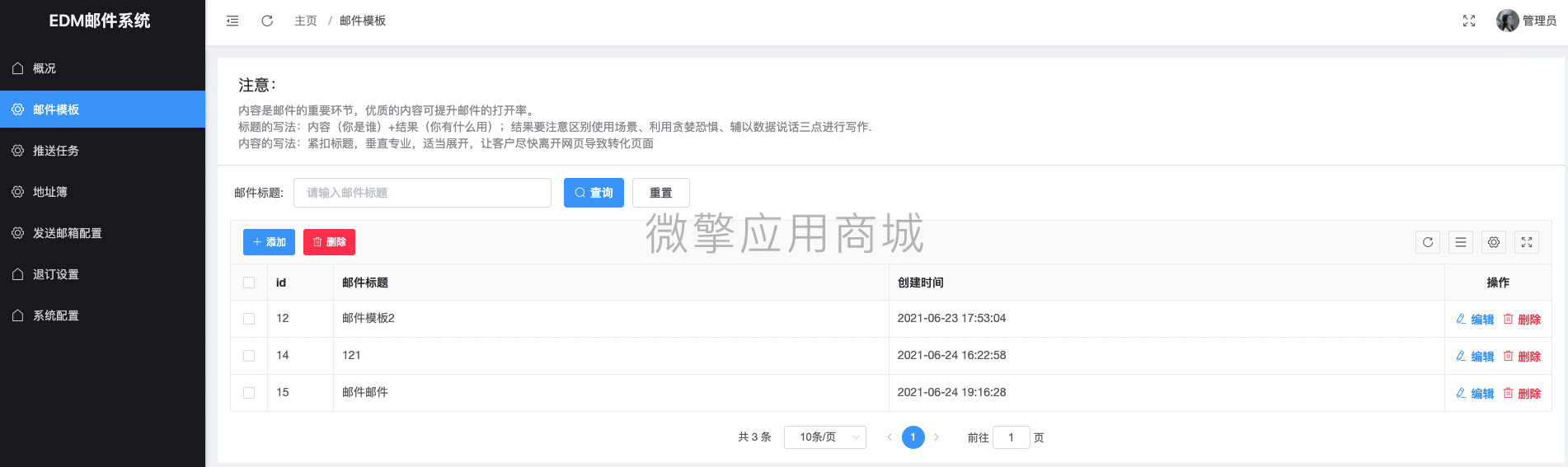
Task: Select the checkbox for row id 12
Action: click(249, 319)
